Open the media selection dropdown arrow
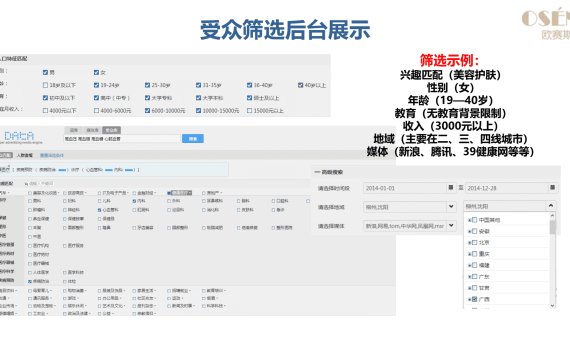570x360 pixels. 451,225
